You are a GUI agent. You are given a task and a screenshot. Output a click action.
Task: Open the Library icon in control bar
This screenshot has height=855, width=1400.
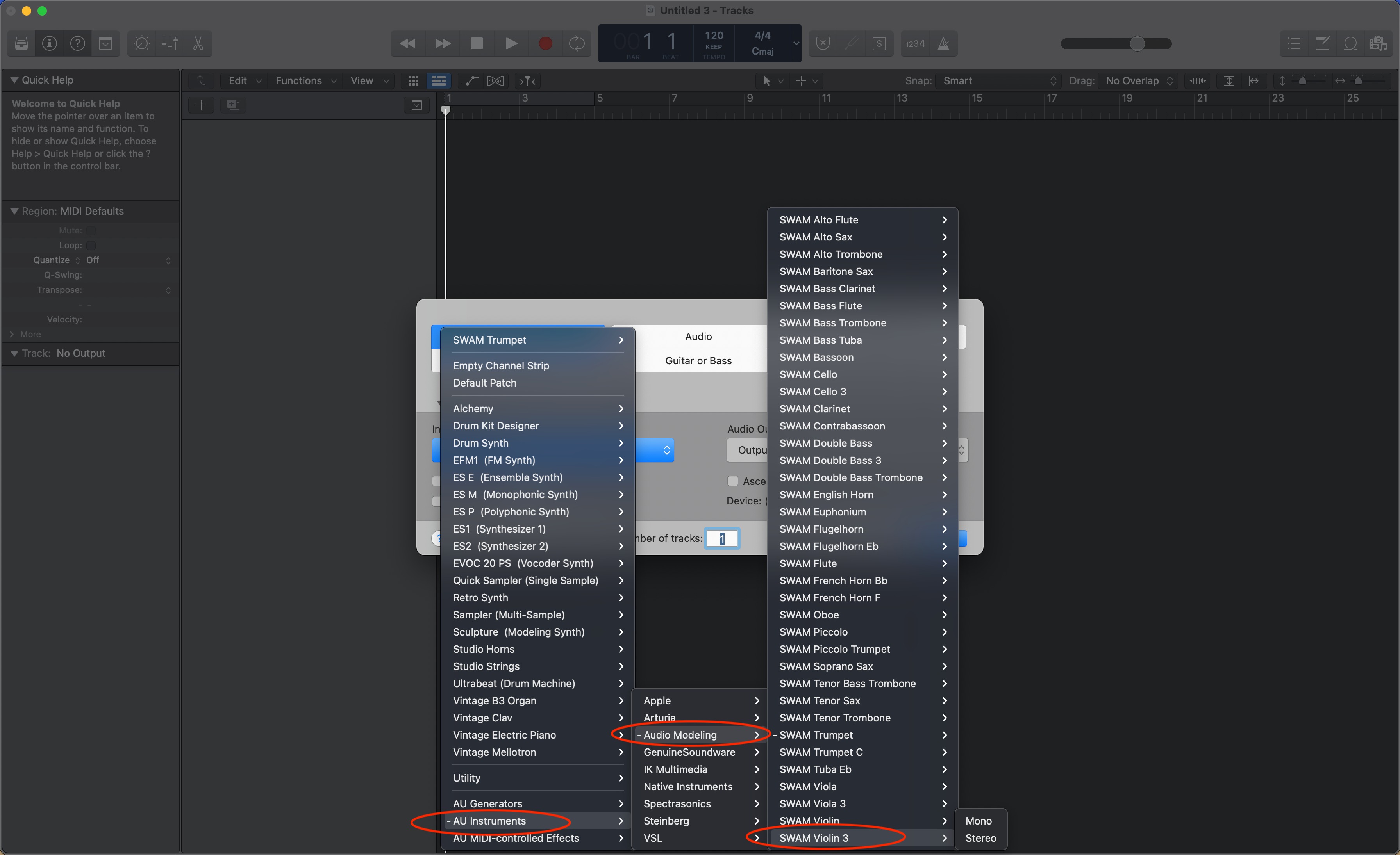(21, 44)
